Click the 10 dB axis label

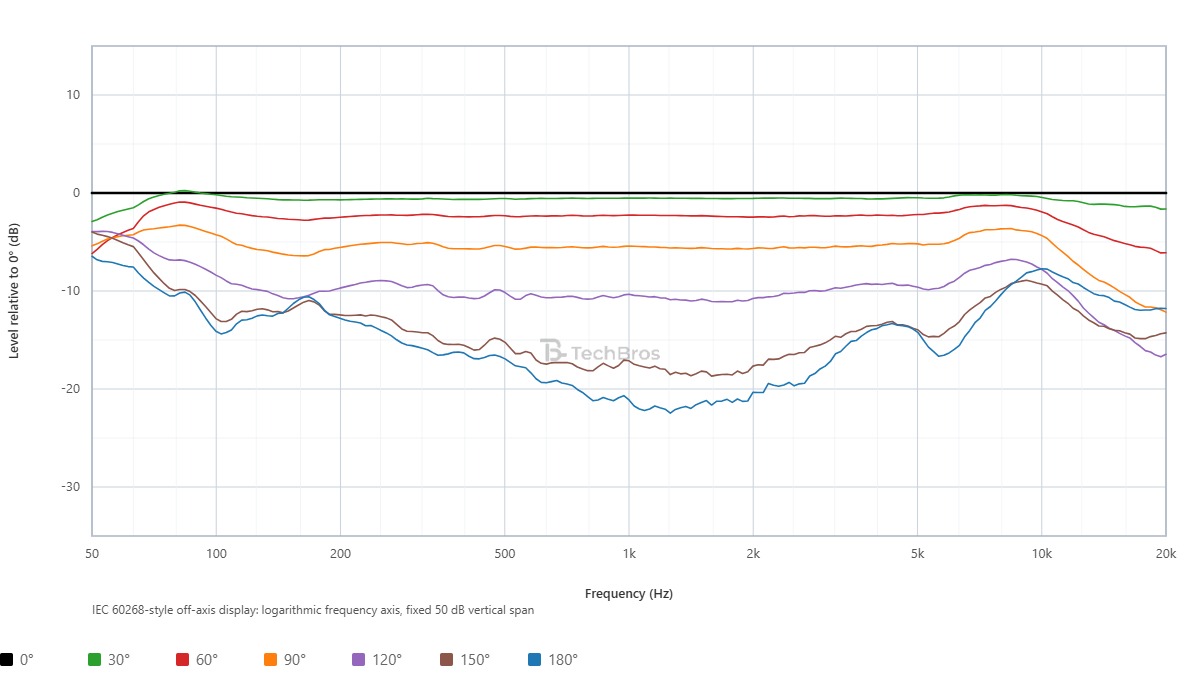click(x=73, y=95)
